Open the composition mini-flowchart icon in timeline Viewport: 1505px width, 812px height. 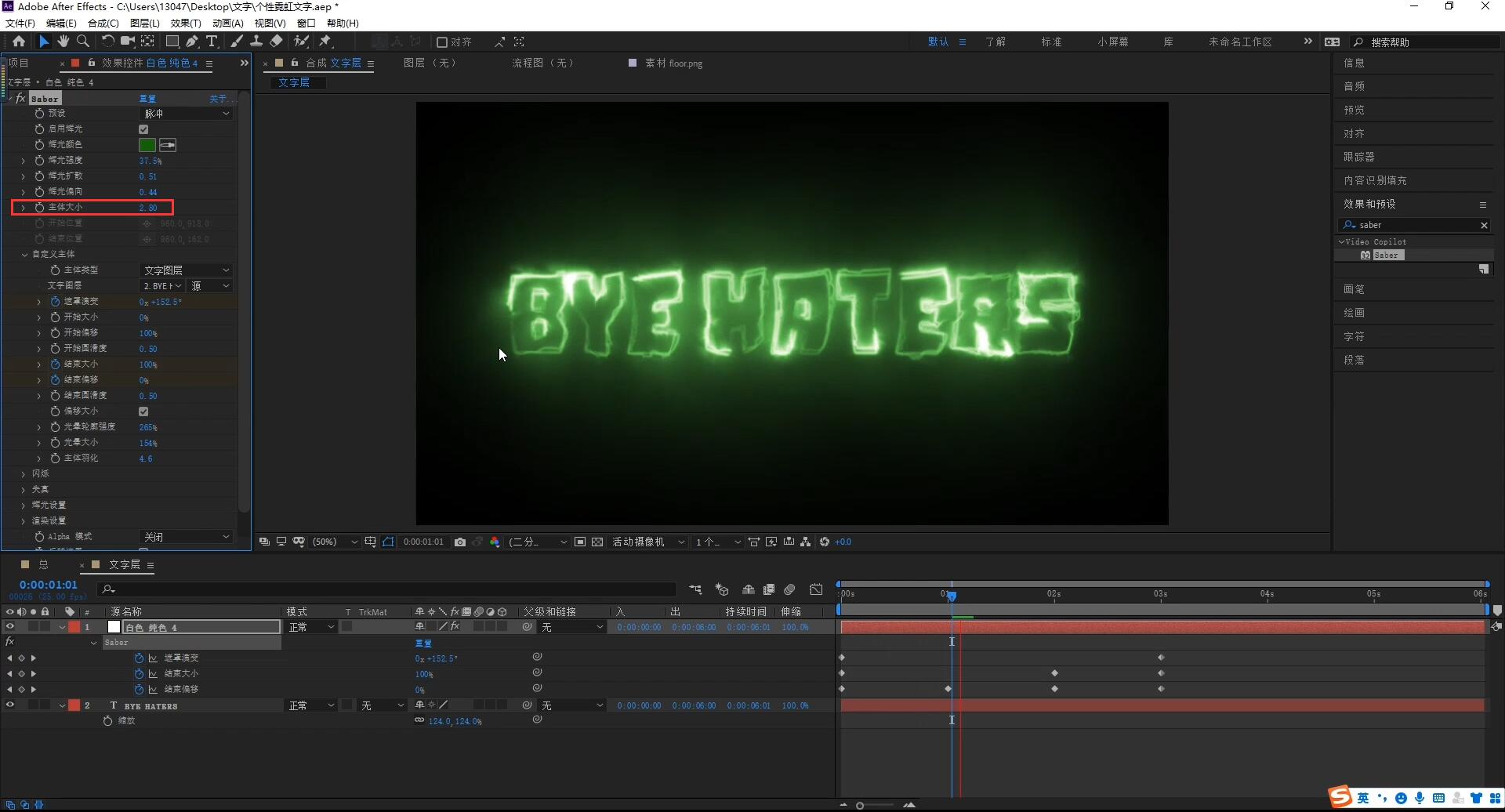coord(695,589)
